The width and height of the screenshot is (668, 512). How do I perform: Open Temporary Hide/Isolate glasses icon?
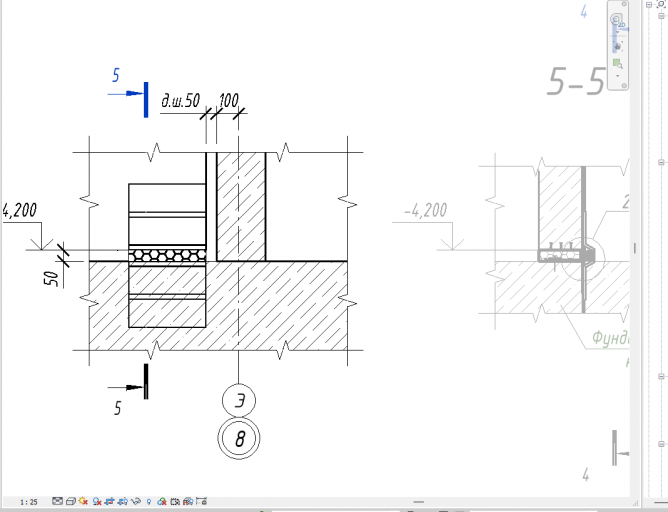pyautogui.click(x=136, y=501)
